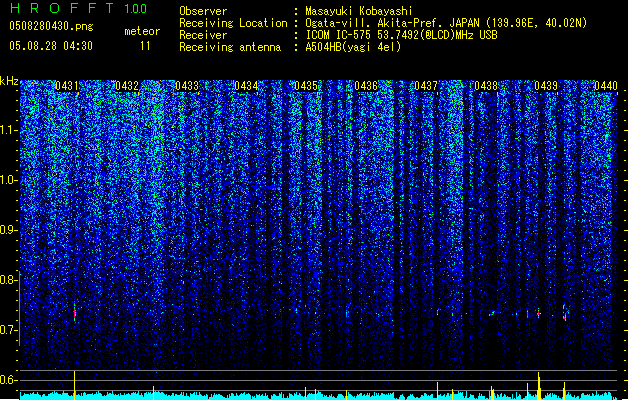This screenshot has height=400, width=629.
Task: Click the 0439 time marker
Action: (546, 86)
